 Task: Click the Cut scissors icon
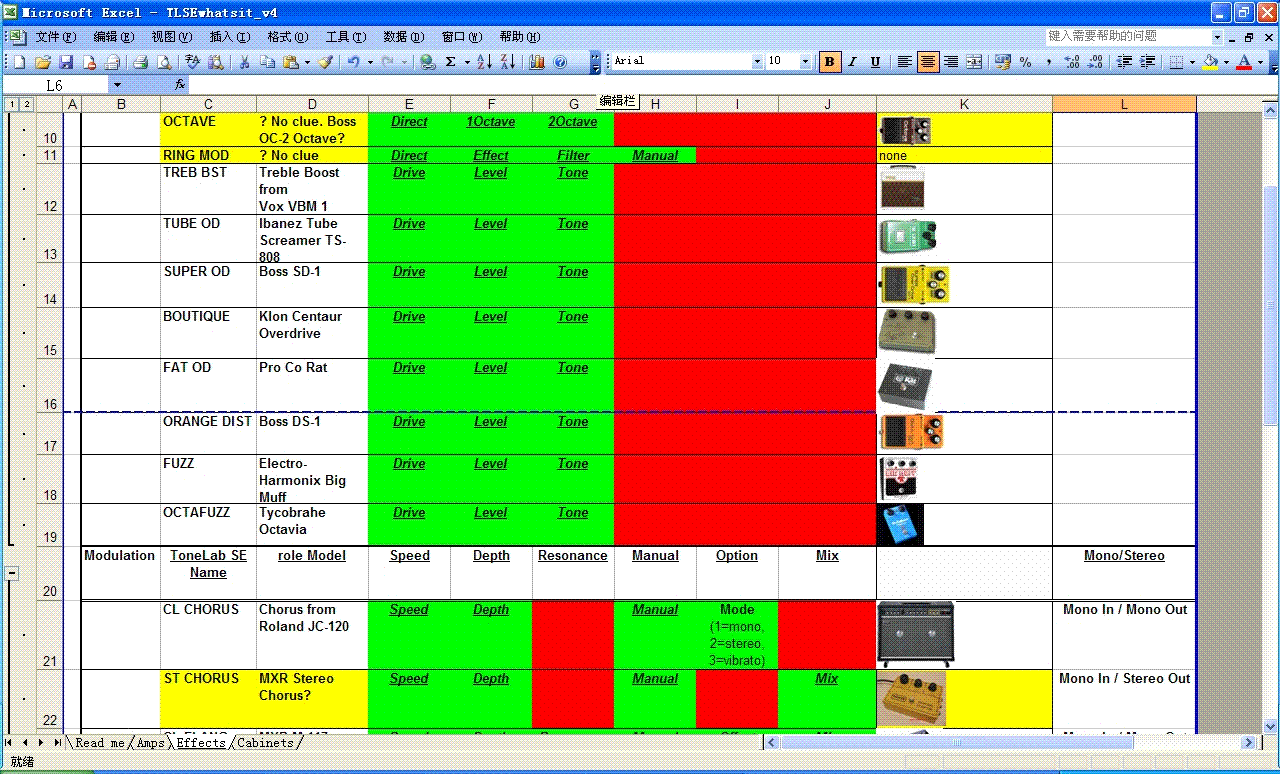pyautogui.click(x=244, y=62)
